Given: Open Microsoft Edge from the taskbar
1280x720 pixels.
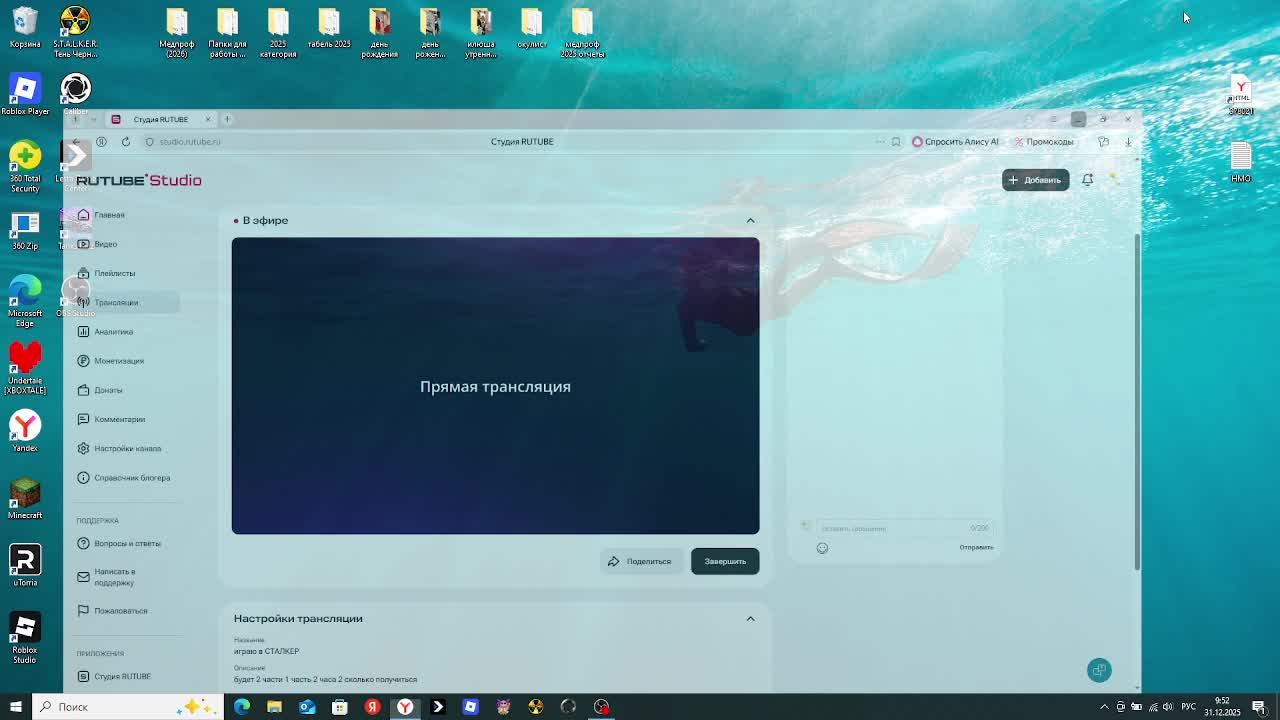Looking at the screenshot, I should (242, 707).
